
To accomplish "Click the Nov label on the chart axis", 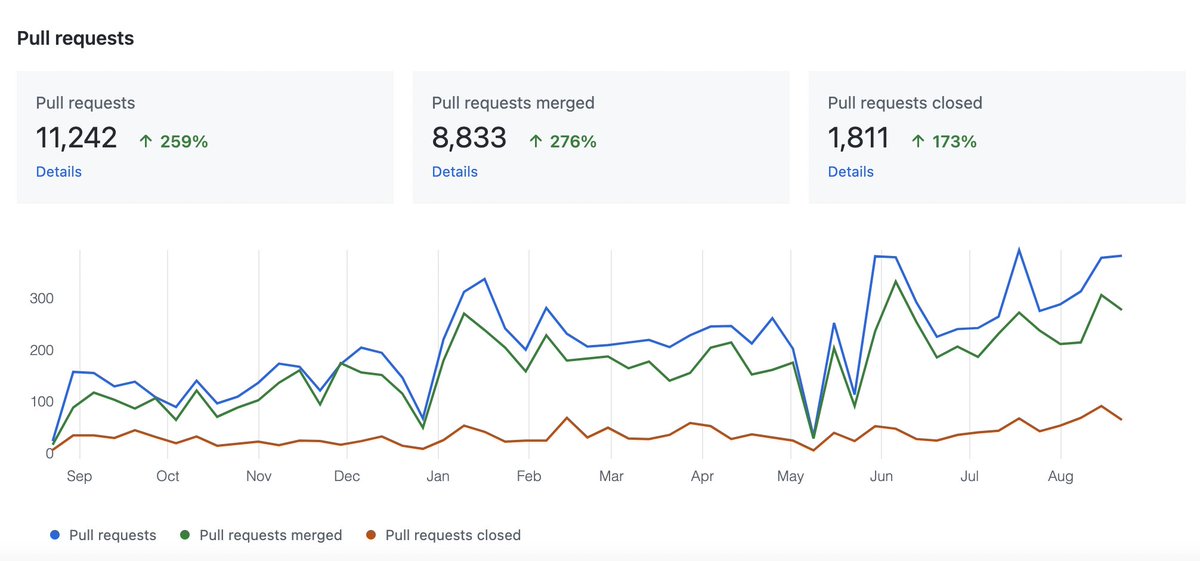I will (259, 476).
